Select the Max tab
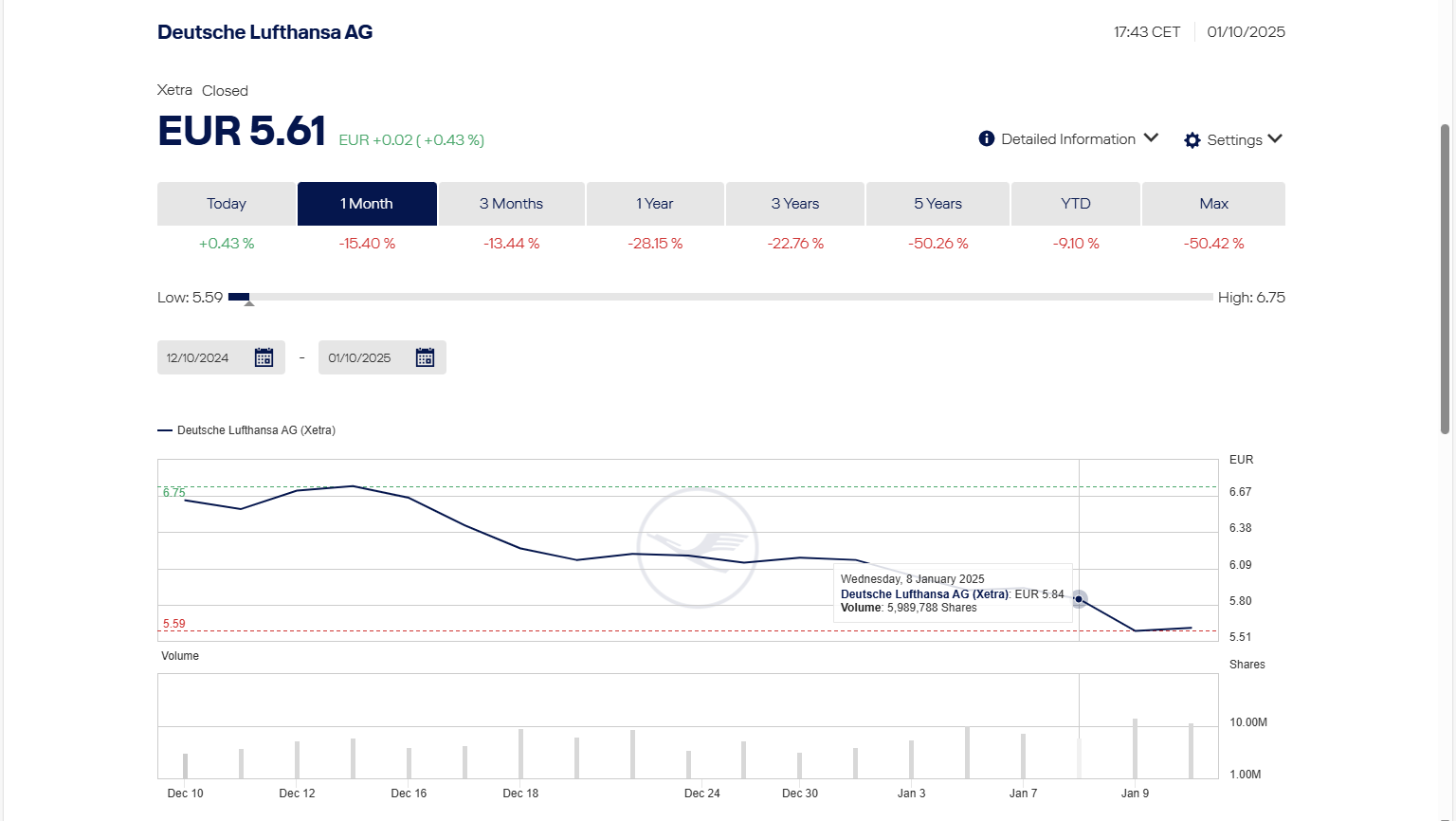1456x821 pixels. [x=1213, y=204]
